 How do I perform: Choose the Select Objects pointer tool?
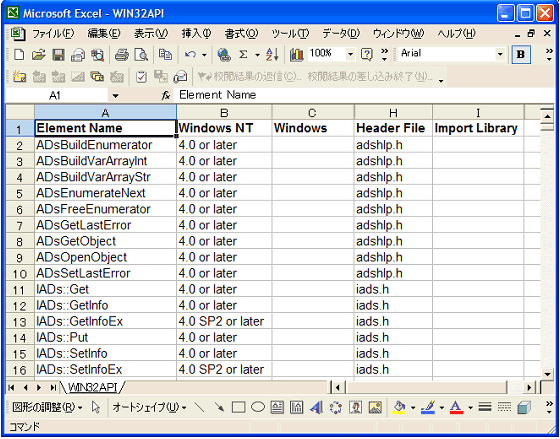(x=96, y=407)
